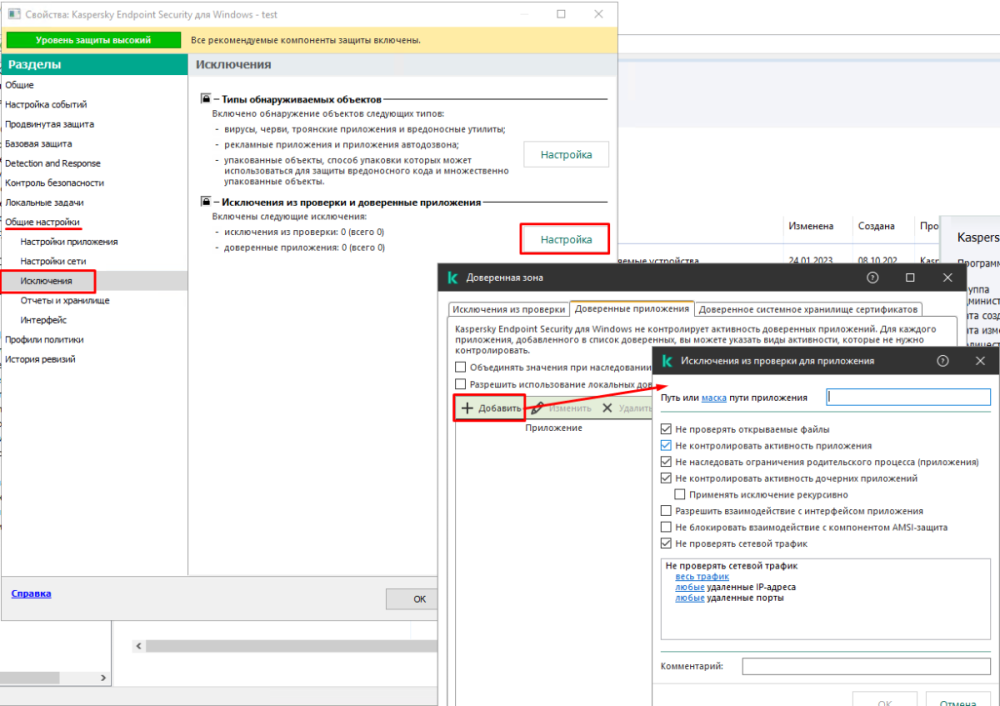Toggle Не проверять сетевой трафик checkbox
The width and height of the screenshot is (1000, 706).
tap(666, 543)
